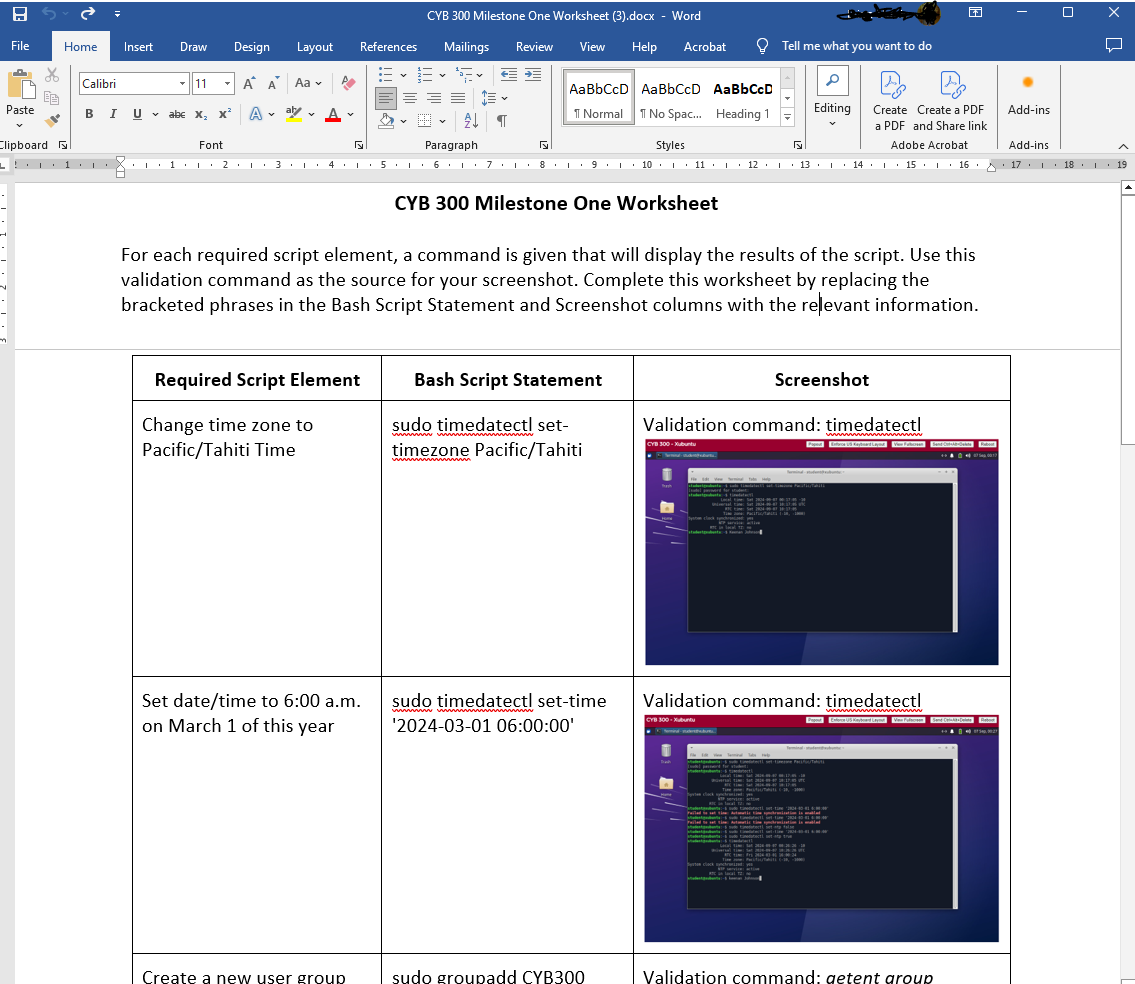The image size is (1135, 984).
Task: Click the Tell me what you want field
Action: pyautogui.click(x=856, y=46)
